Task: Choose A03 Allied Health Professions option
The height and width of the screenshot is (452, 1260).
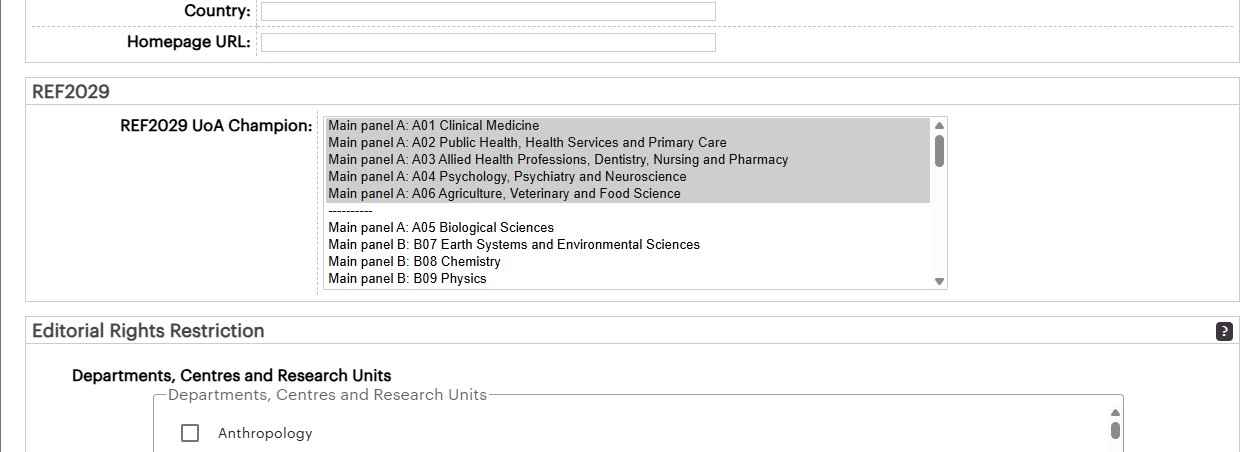Action: 558,160
